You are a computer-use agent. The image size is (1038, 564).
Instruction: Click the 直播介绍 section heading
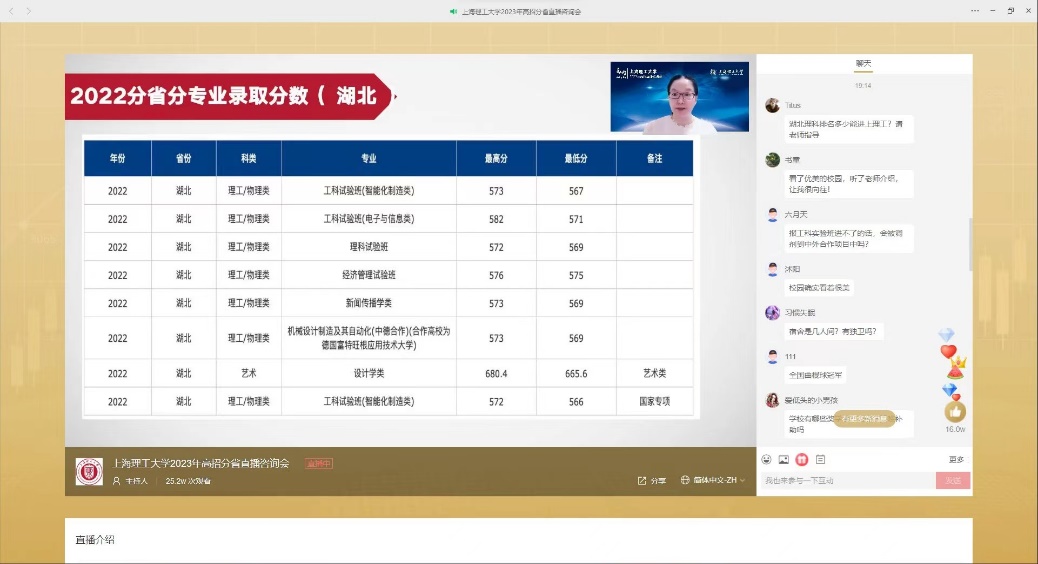point(95,540)
